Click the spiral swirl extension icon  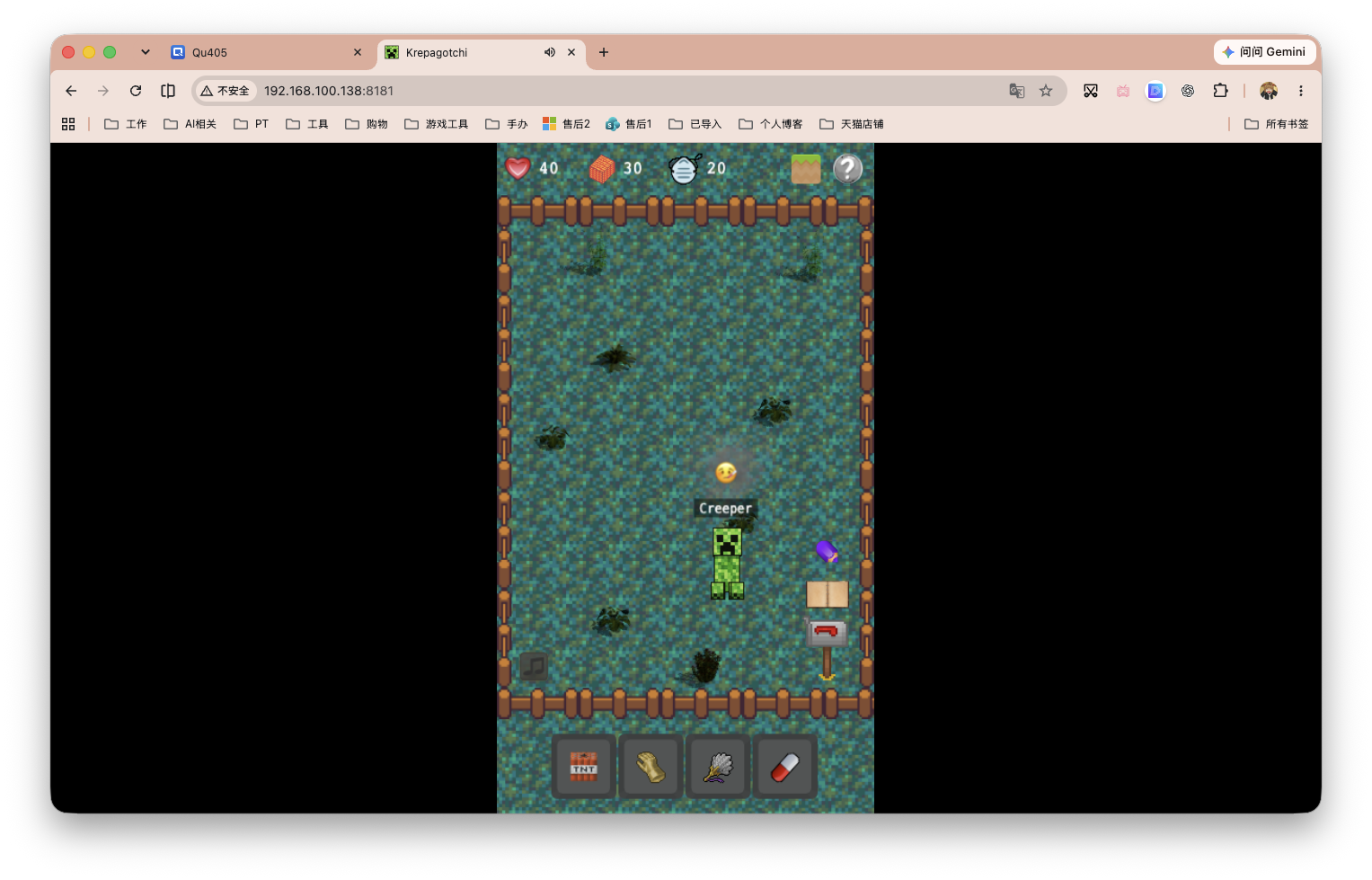point(1188,91)
